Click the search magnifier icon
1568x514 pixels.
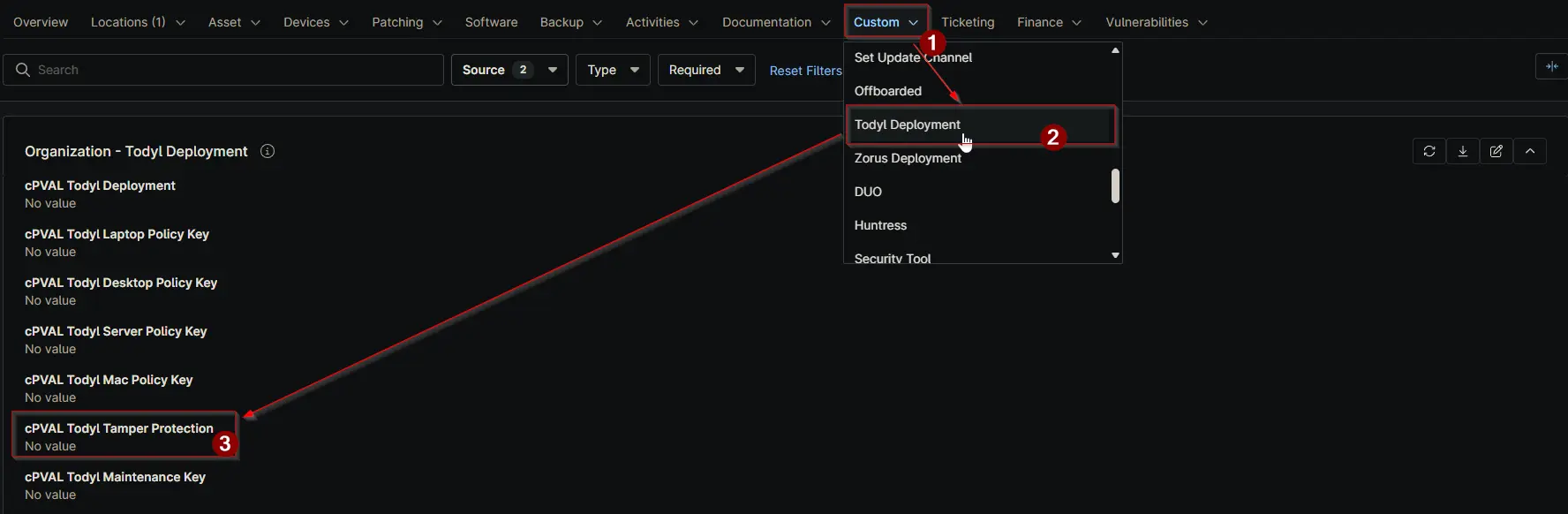click(x=23, y=70)
